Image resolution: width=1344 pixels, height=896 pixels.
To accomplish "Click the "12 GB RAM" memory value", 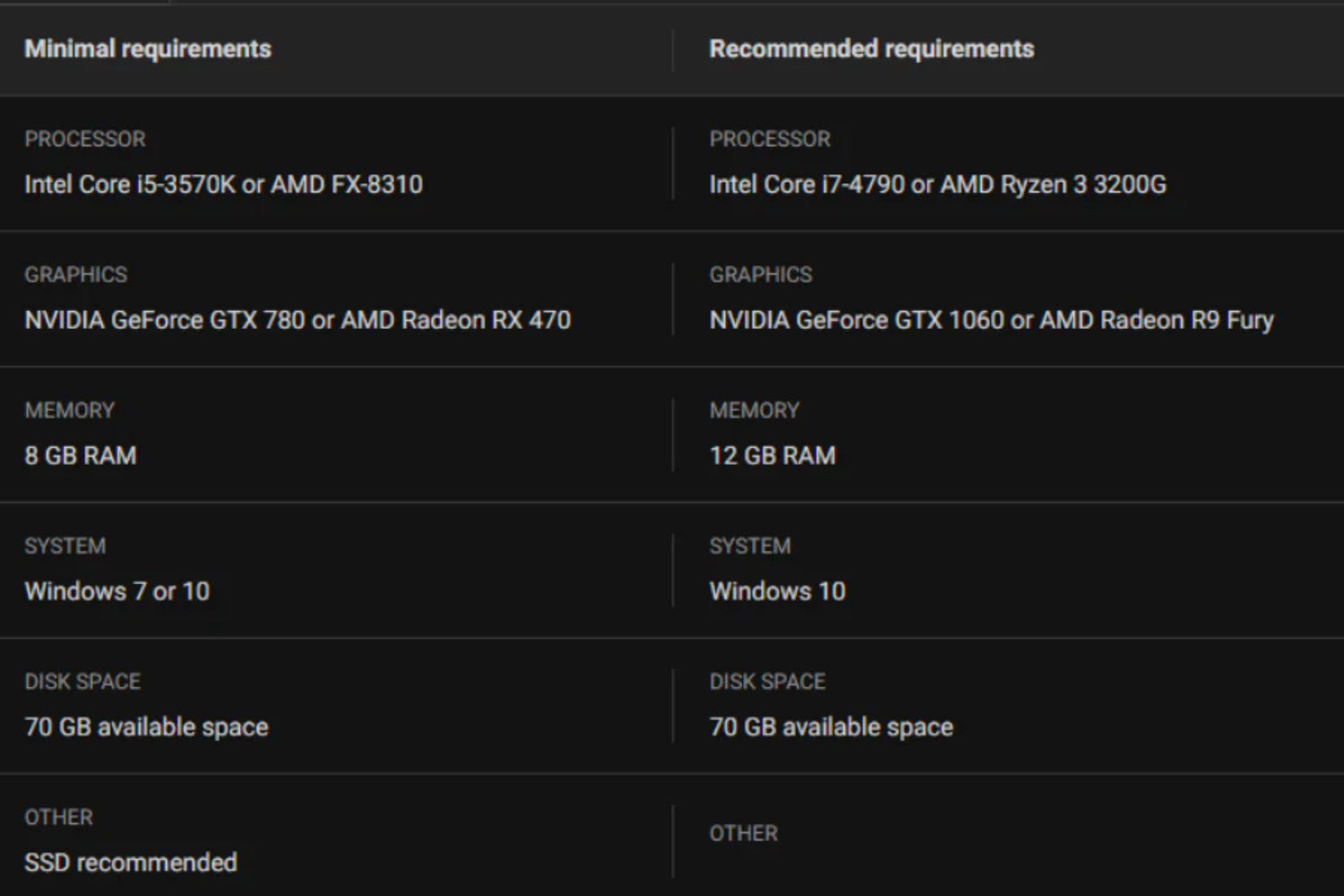I will coord(772,455).
